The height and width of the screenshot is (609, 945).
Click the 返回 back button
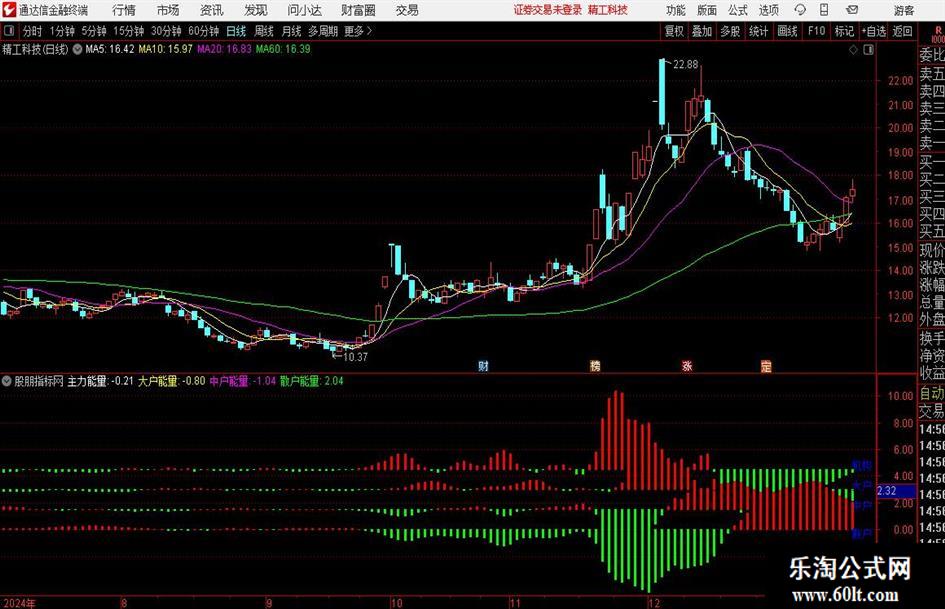pyautogui.click(x=903, y=31)
